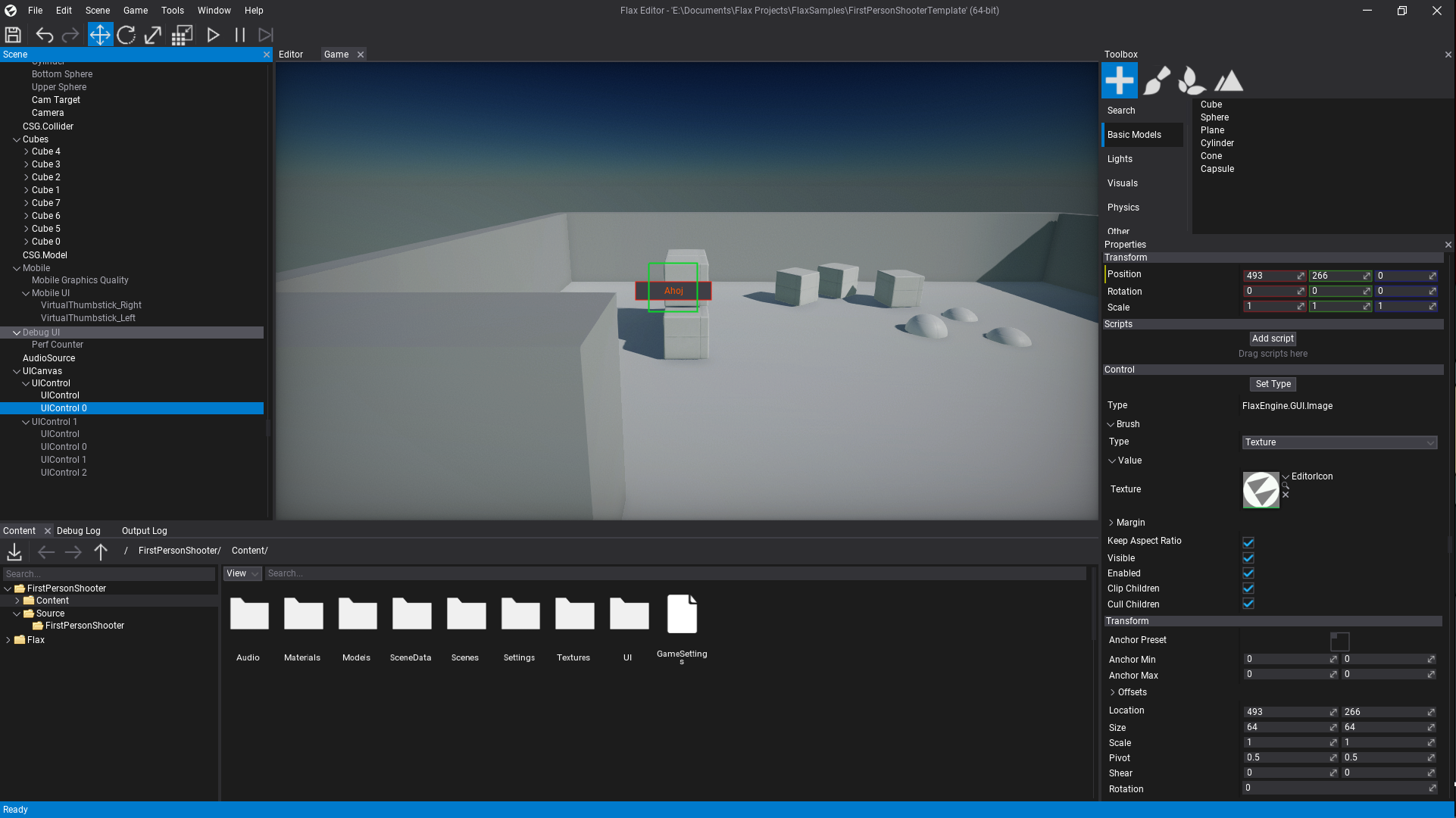
Task: Click the Add script button
Action: coord(1273,339)
